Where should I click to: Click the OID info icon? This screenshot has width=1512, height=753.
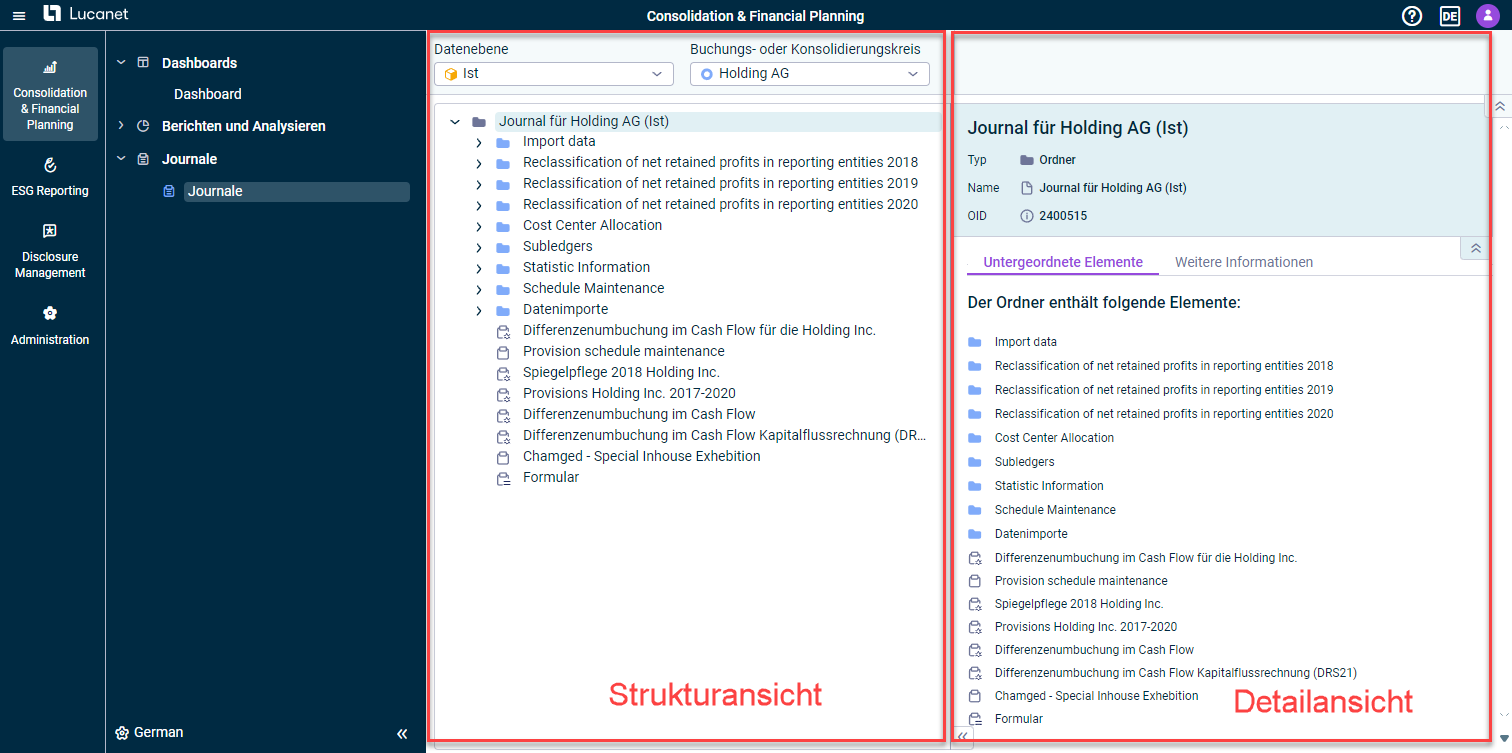(x=1026, y=216)
